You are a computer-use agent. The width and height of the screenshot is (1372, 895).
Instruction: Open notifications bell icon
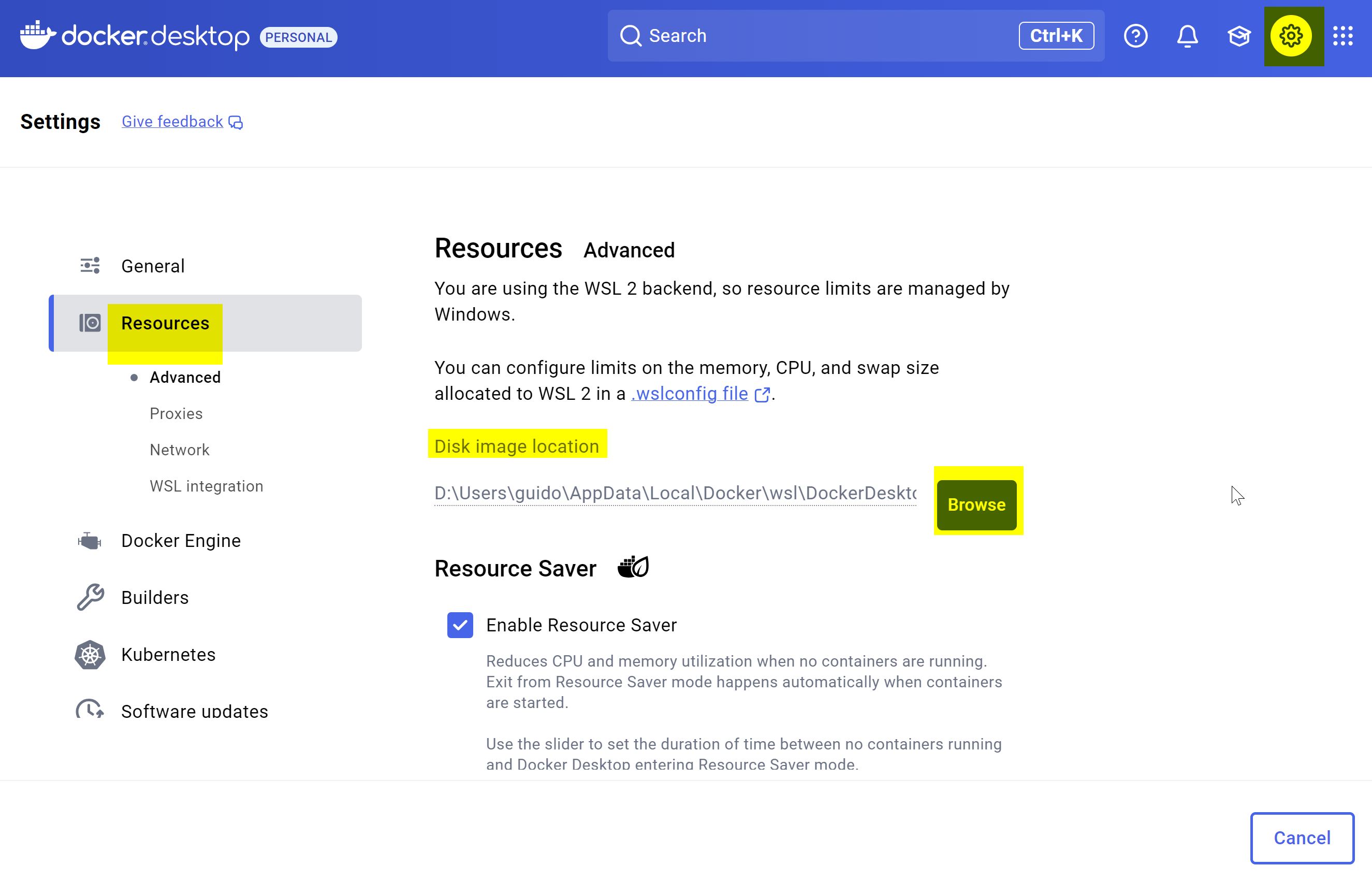(x=1187, y=36)
